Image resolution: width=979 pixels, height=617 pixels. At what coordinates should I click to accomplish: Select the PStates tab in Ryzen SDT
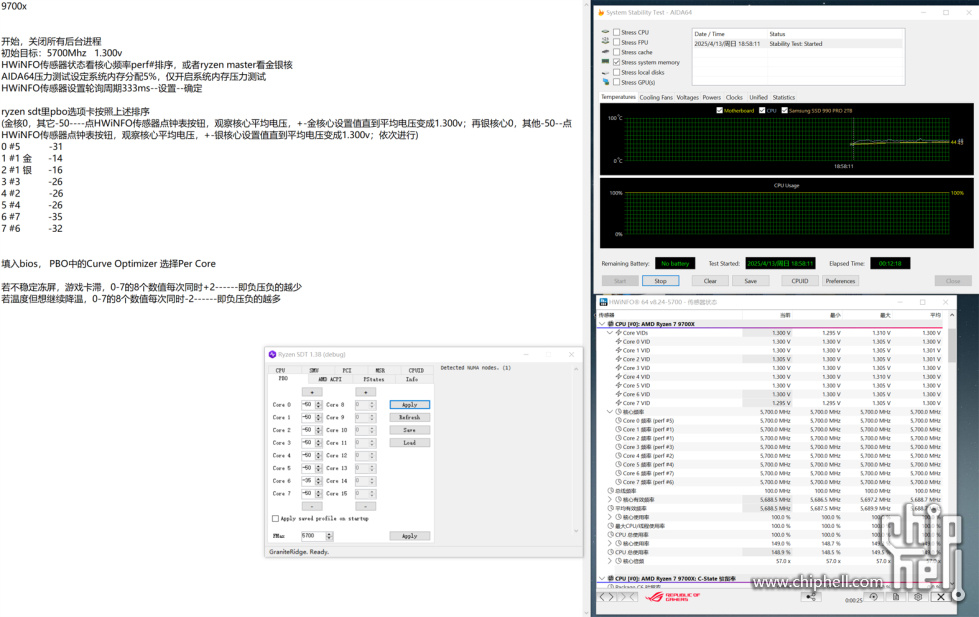click(373, 379)
